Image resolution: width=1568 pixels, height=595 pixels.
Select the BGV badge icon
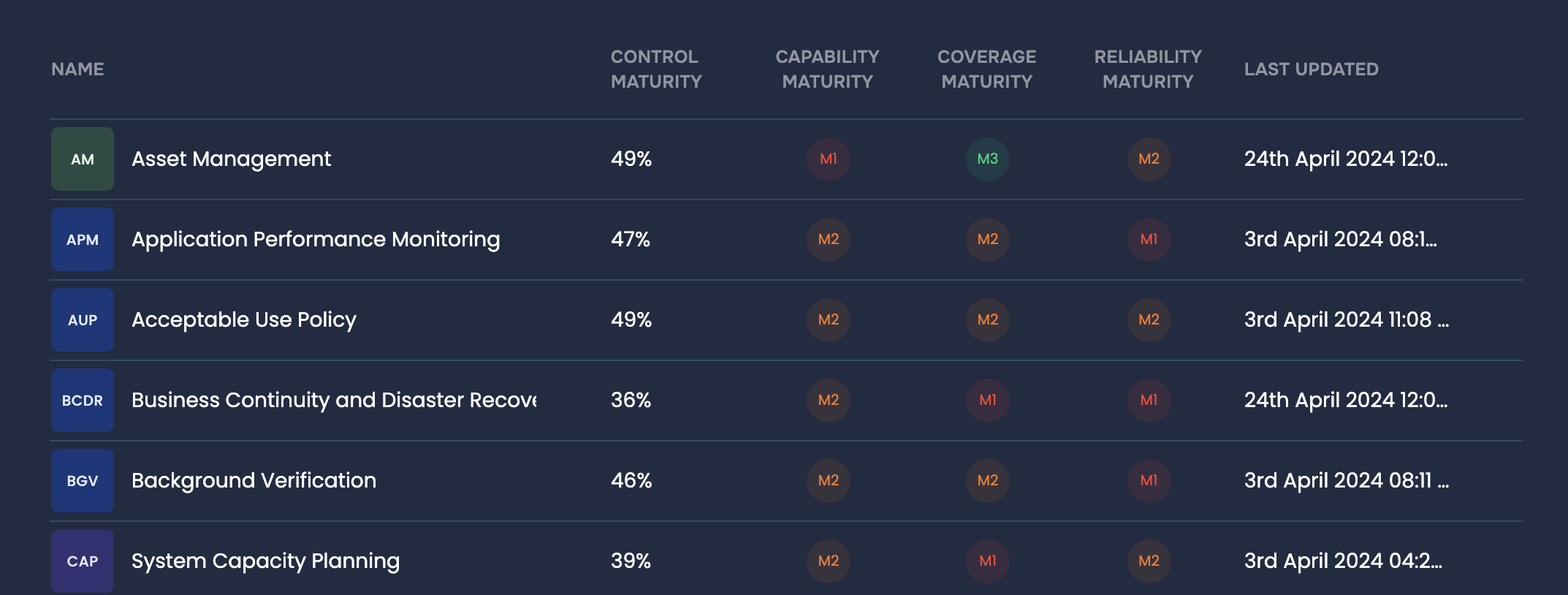click(83, 481)
